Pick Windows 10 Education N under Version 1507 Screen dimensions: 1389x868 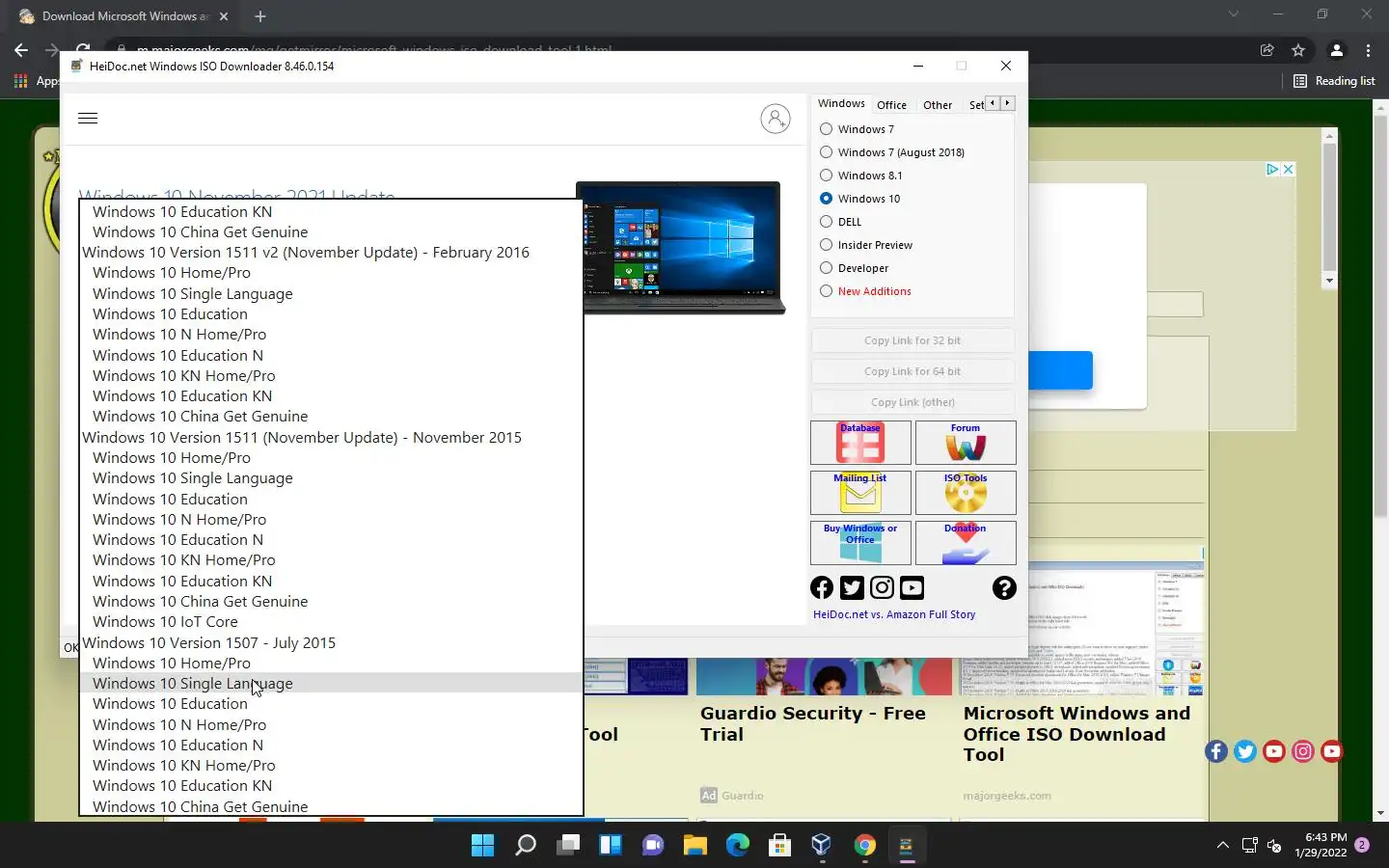(331, 746)
